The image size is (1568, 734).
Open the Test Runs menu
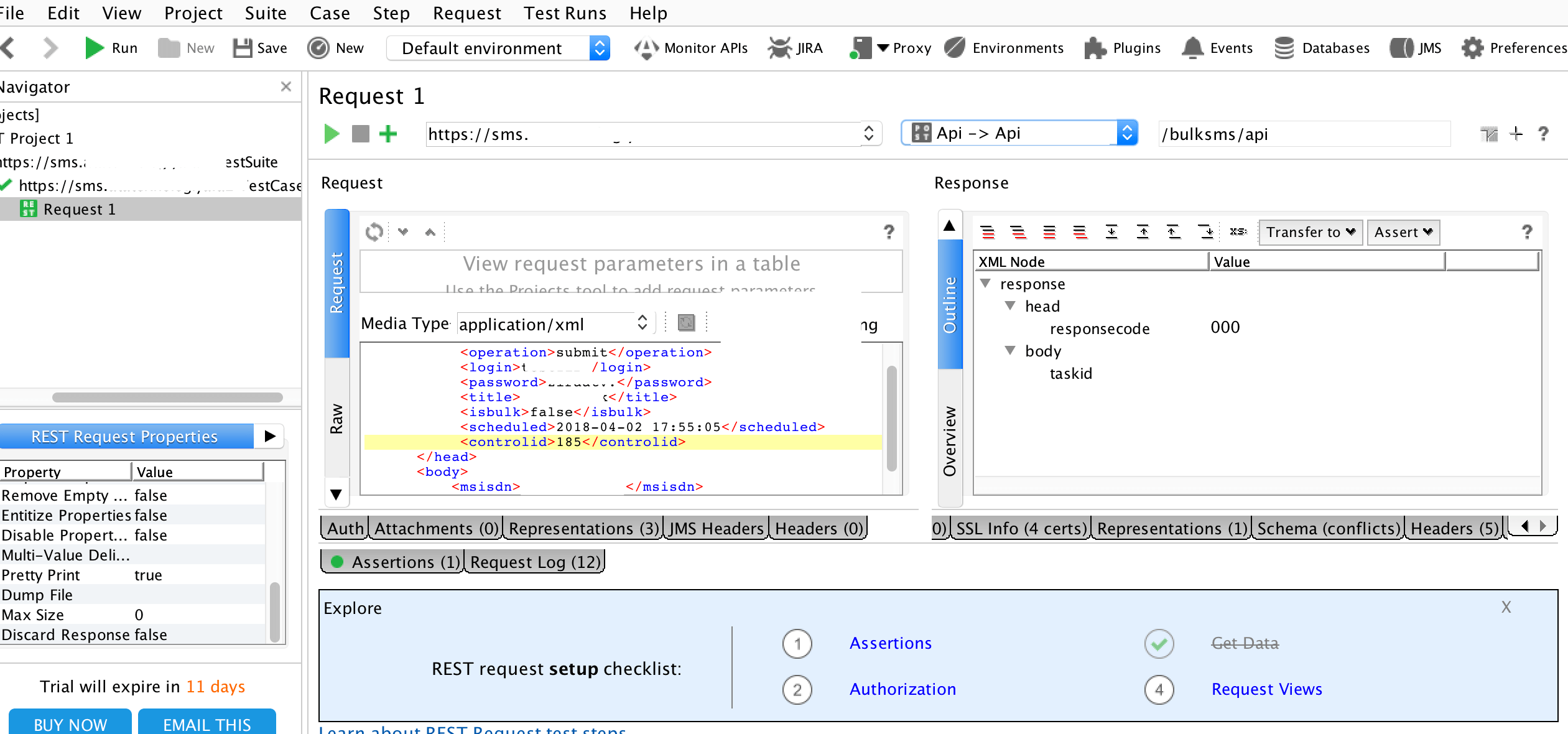click(564, 12)
